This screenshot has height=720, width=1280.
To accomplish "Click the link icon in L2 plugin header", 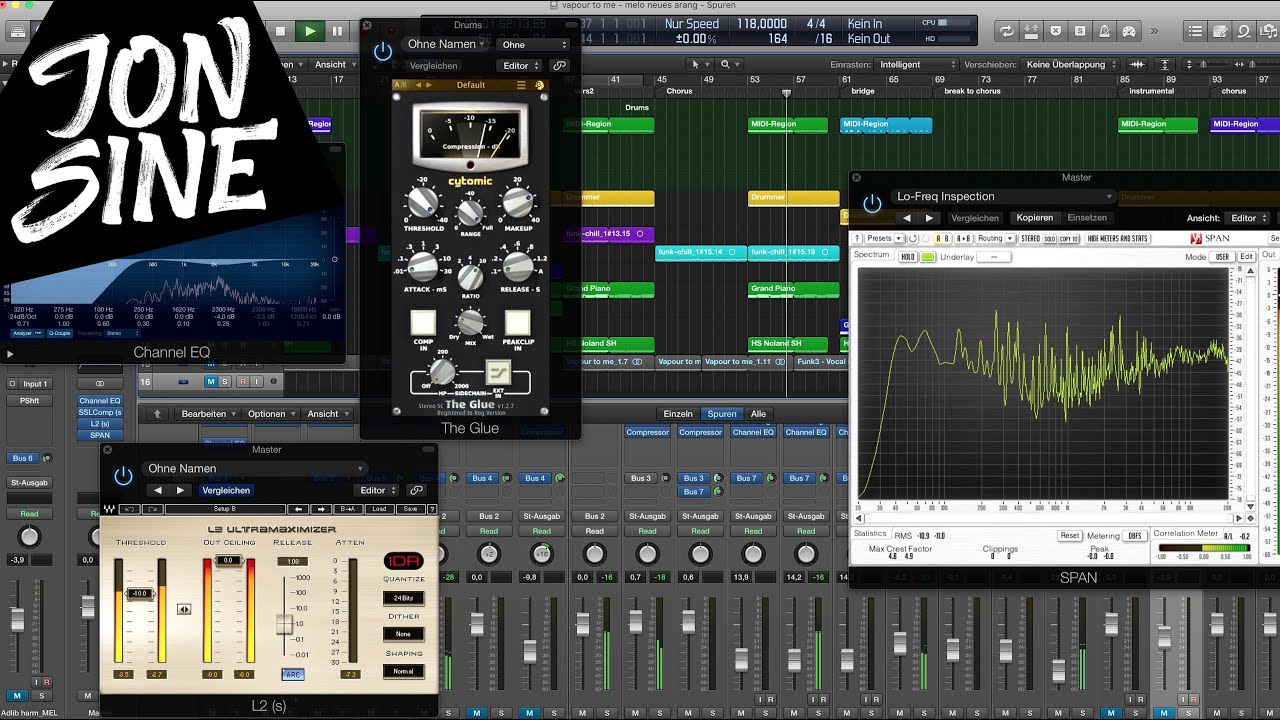I will (416, 490).
